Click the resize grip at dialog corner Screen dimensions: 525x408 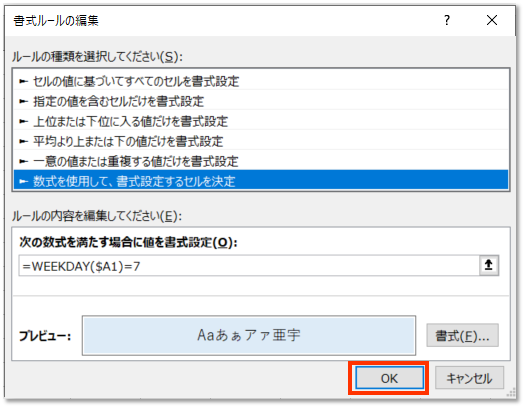coord(512,392)
